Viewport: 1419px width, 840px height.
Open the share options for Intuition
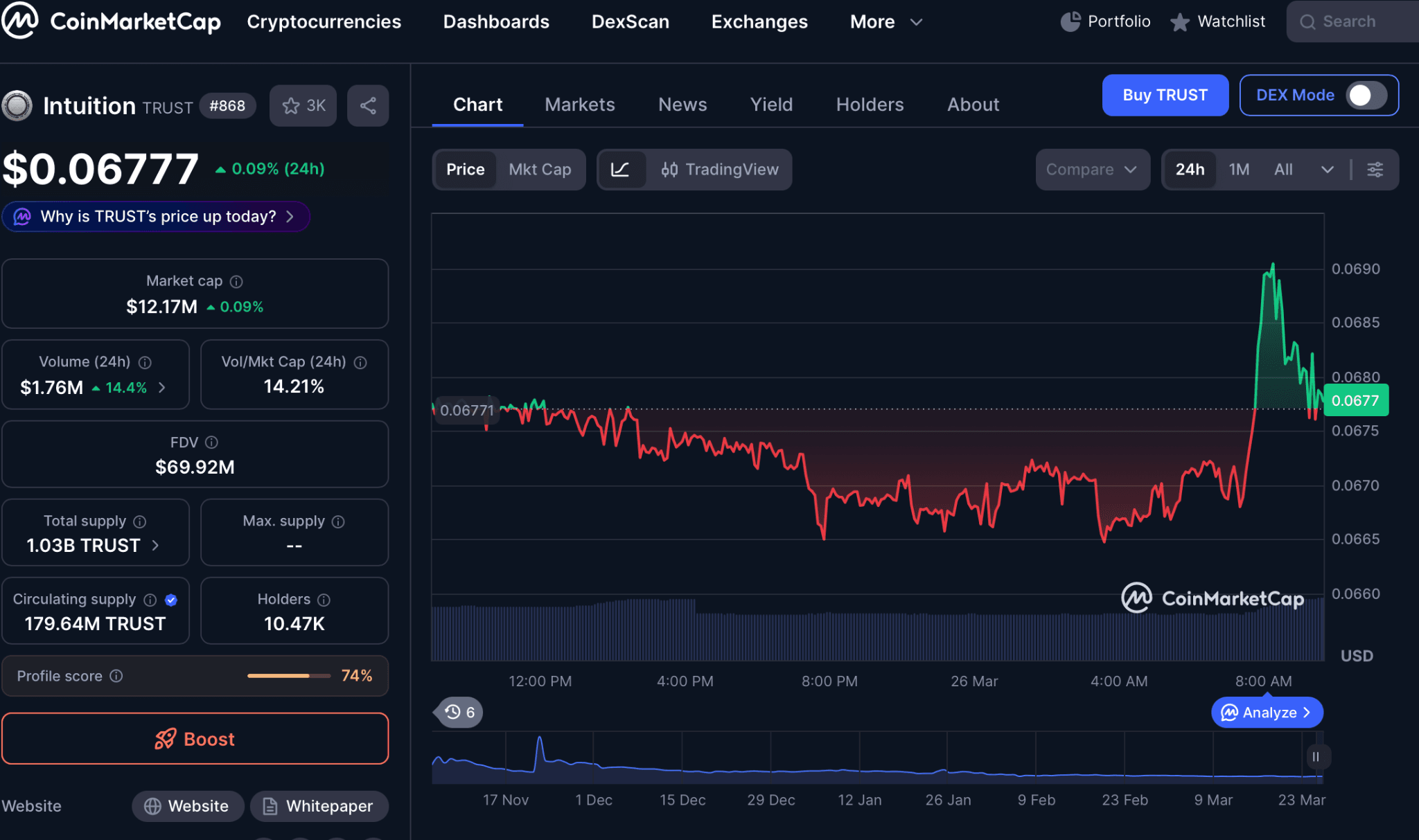pyautogui.click(x=367, y=105)
